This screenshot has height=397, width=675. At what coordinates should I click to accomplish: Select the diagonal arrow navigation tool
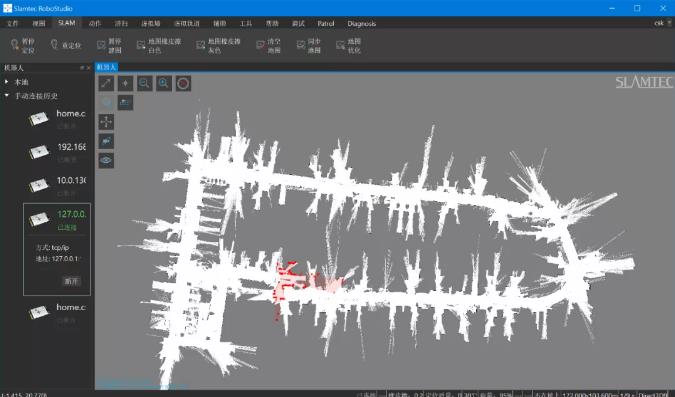pyautogui.click(x=106, y=83)
